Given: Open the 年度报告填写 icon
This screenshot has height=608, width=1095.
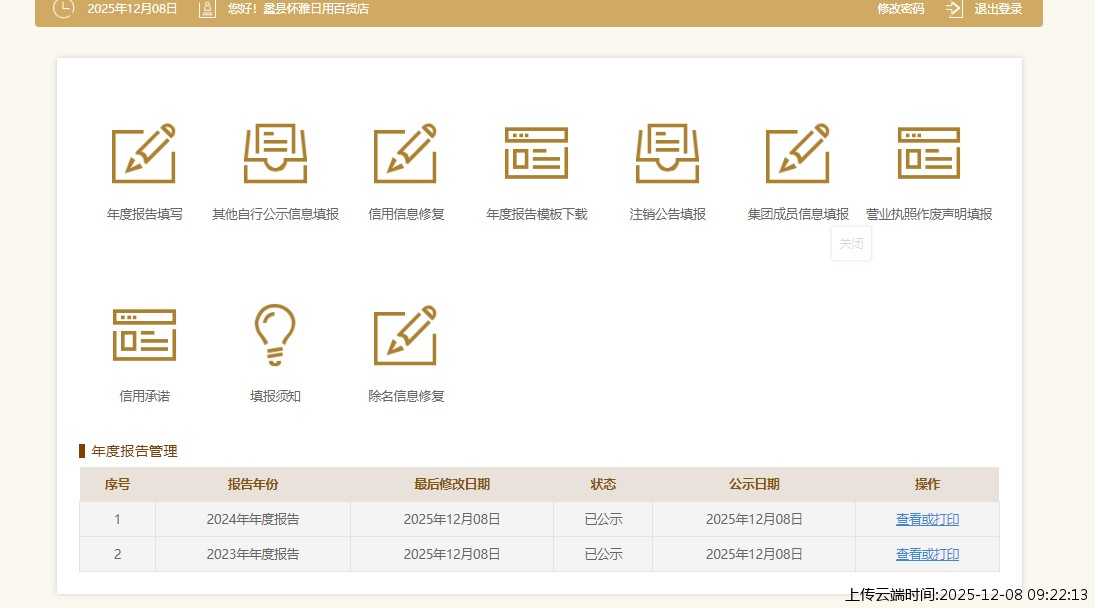Looking at the screenshot, I should point(144,154).
